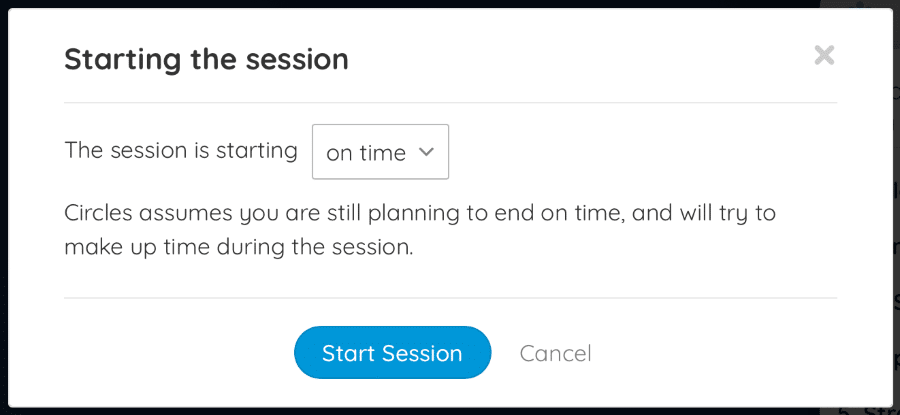Confirm by clicking Start Session
Viewport: 900px width, 415px height.
click(393, 352)
